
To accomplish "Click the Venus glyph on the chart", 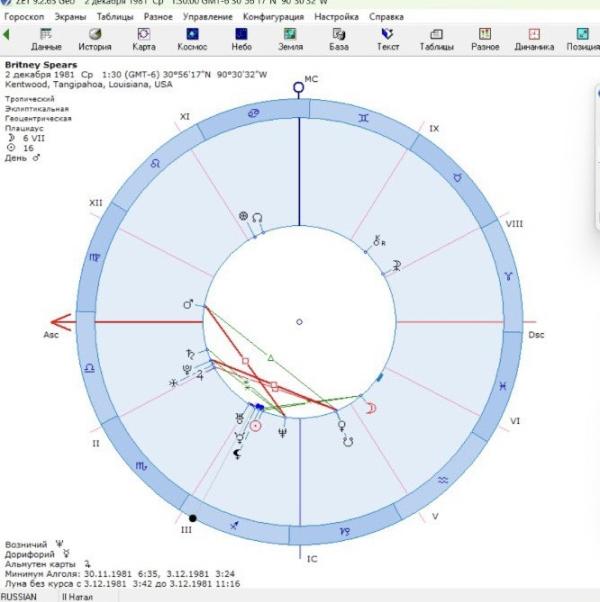I will (341, 426).
